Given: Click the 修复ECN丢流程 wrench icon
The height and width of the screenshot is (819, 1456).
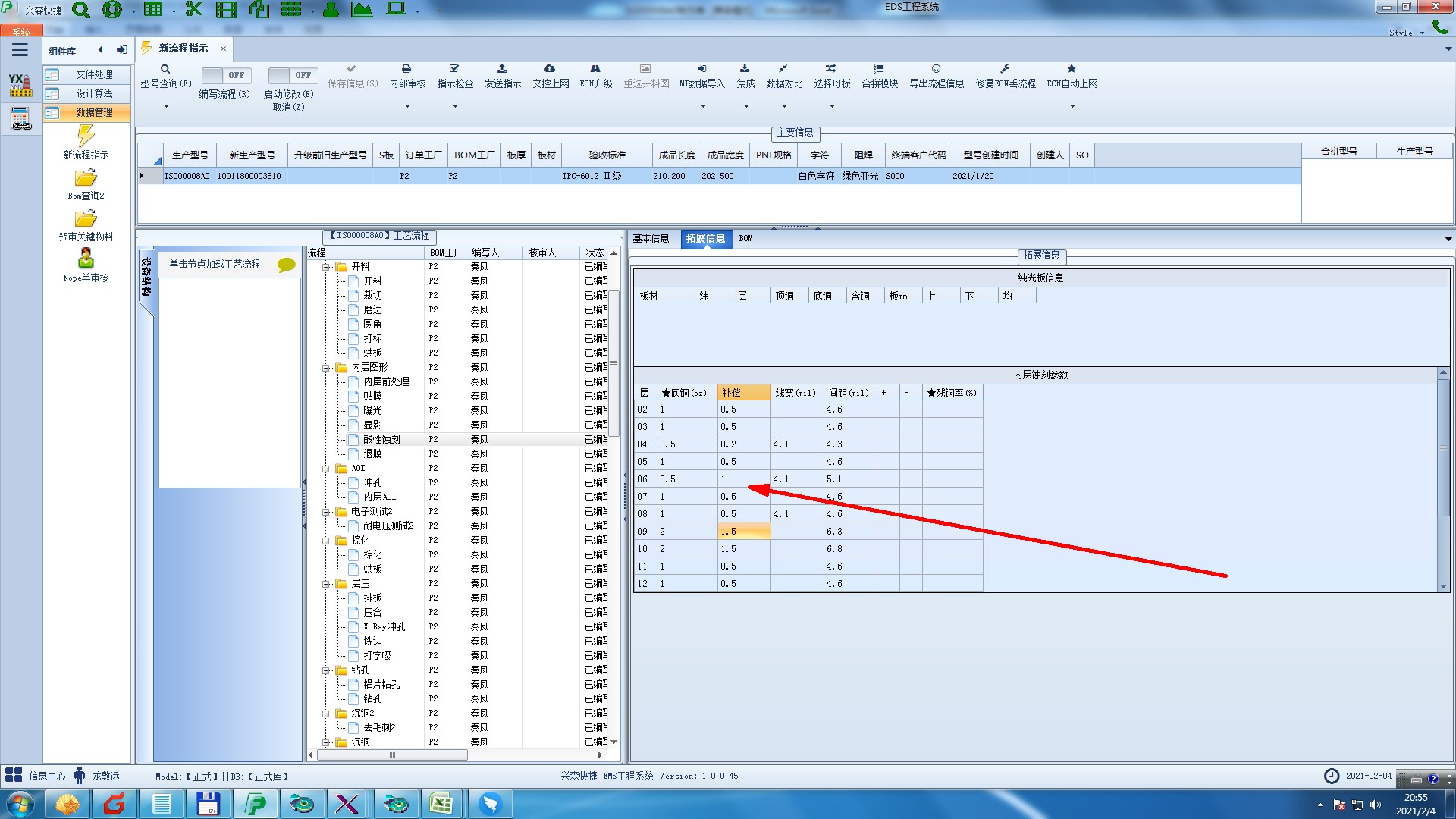Looking at the screenshot, I should (x=1005, y=69).
